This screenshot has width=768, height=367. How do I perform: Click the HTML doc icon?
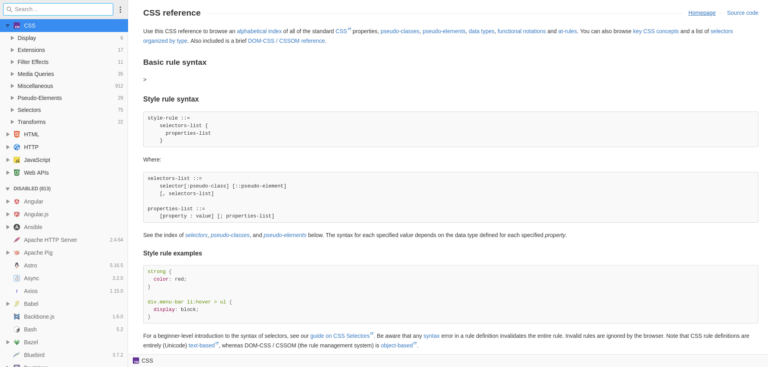pyautogui.click(x=17, y=134)
